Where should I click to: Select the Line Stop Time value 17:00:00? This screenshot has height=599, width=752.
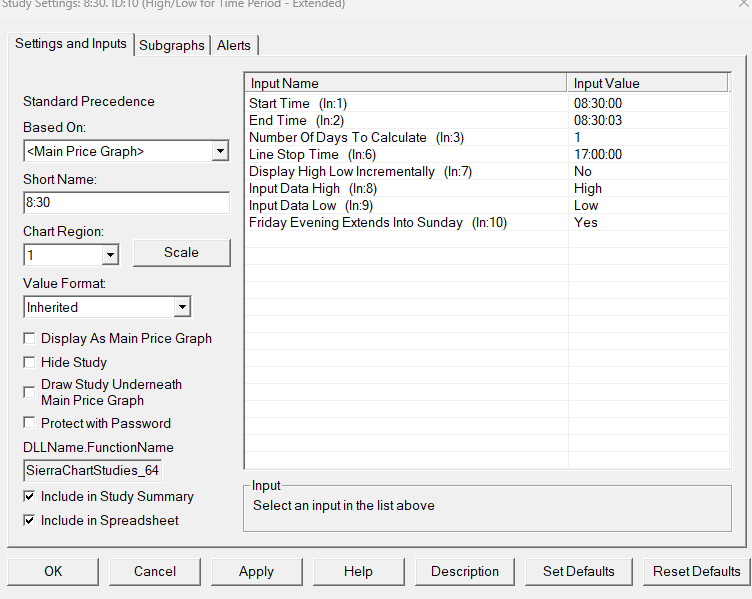click(598, 154)
